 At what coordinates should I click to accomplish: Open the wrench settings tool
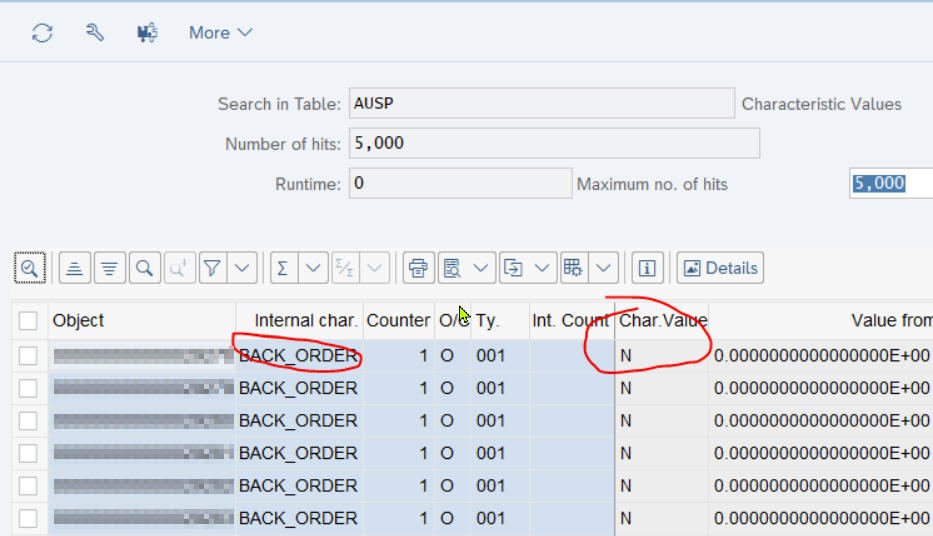pyautogui.click(x=95, y=33)
